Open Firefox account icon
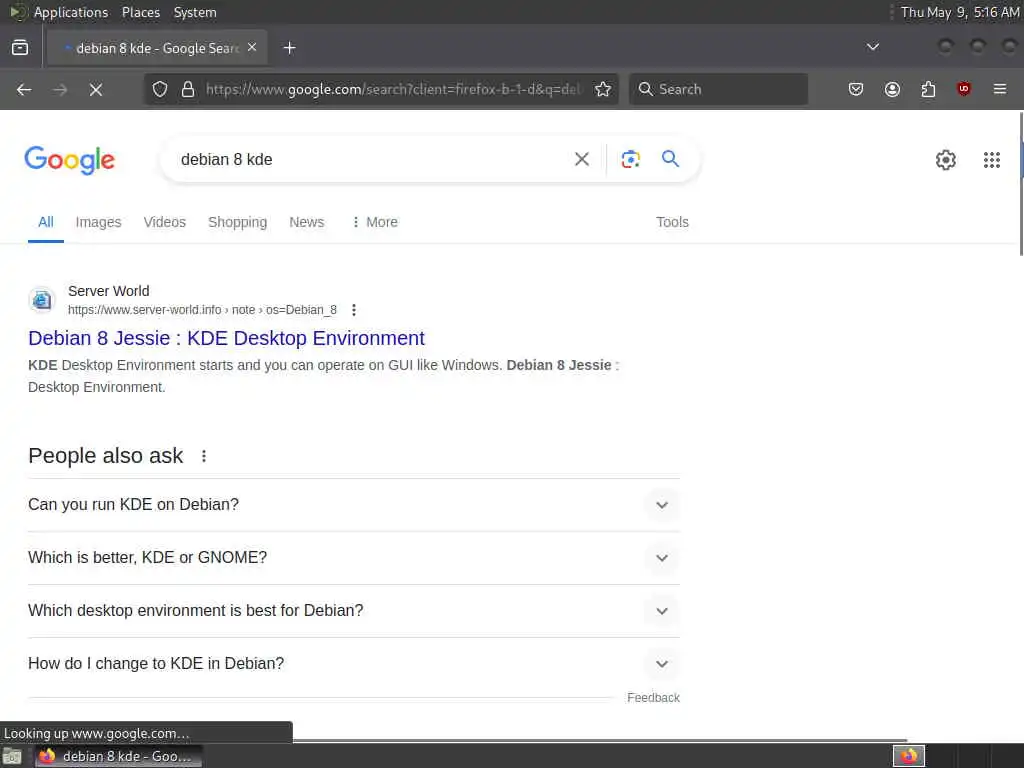The height and width of the screenshot is (768, 1024). pos(892,89)
